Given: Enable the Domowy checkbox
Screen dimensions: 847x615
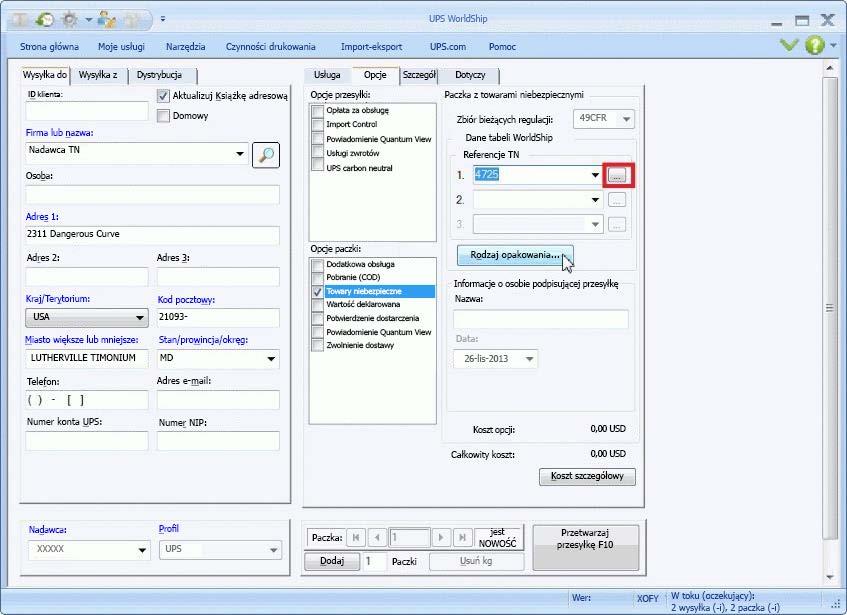Looking at the screenshot, I should (163, 116).
